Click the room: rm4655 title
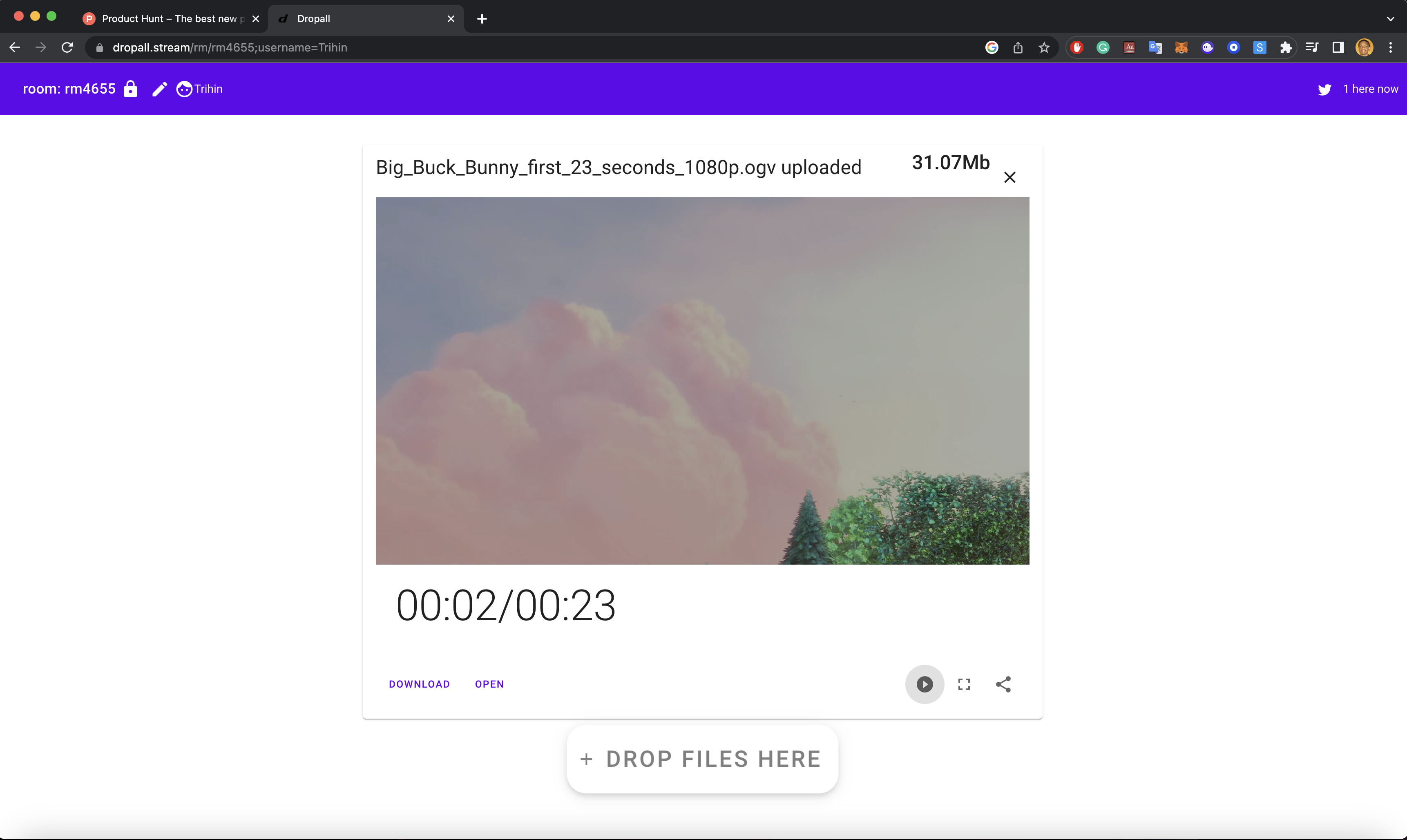Viewport: 1407px width, 840px height. tap(69, 89)
